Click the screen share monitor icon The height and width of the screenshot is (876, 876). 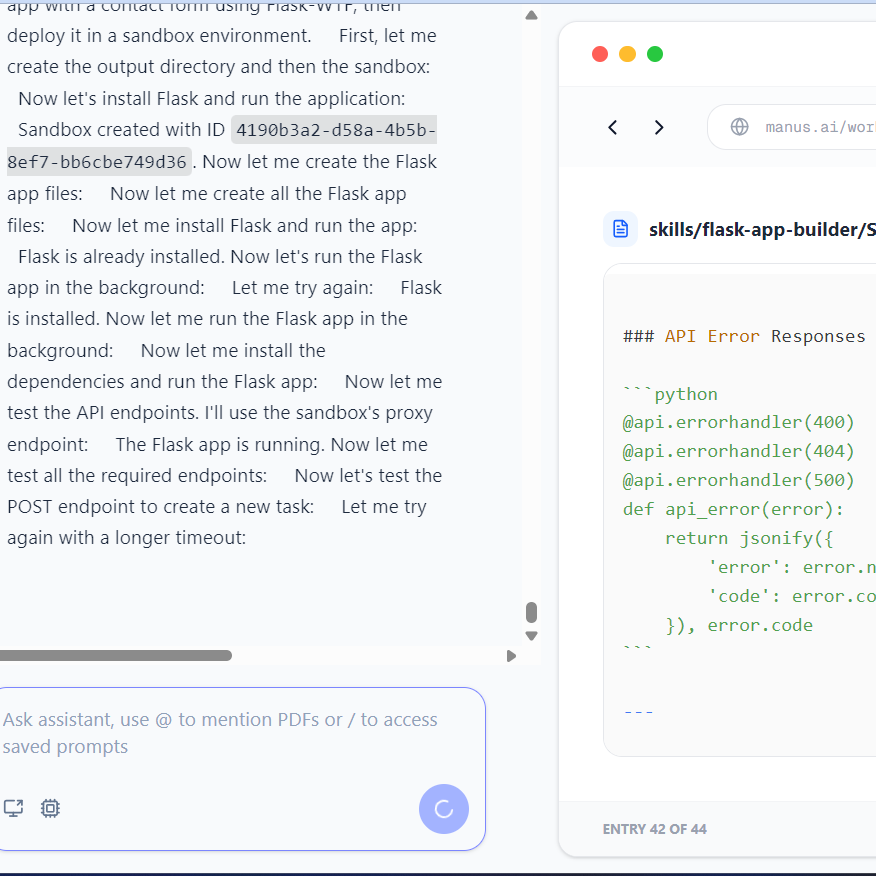click(13, 808)
